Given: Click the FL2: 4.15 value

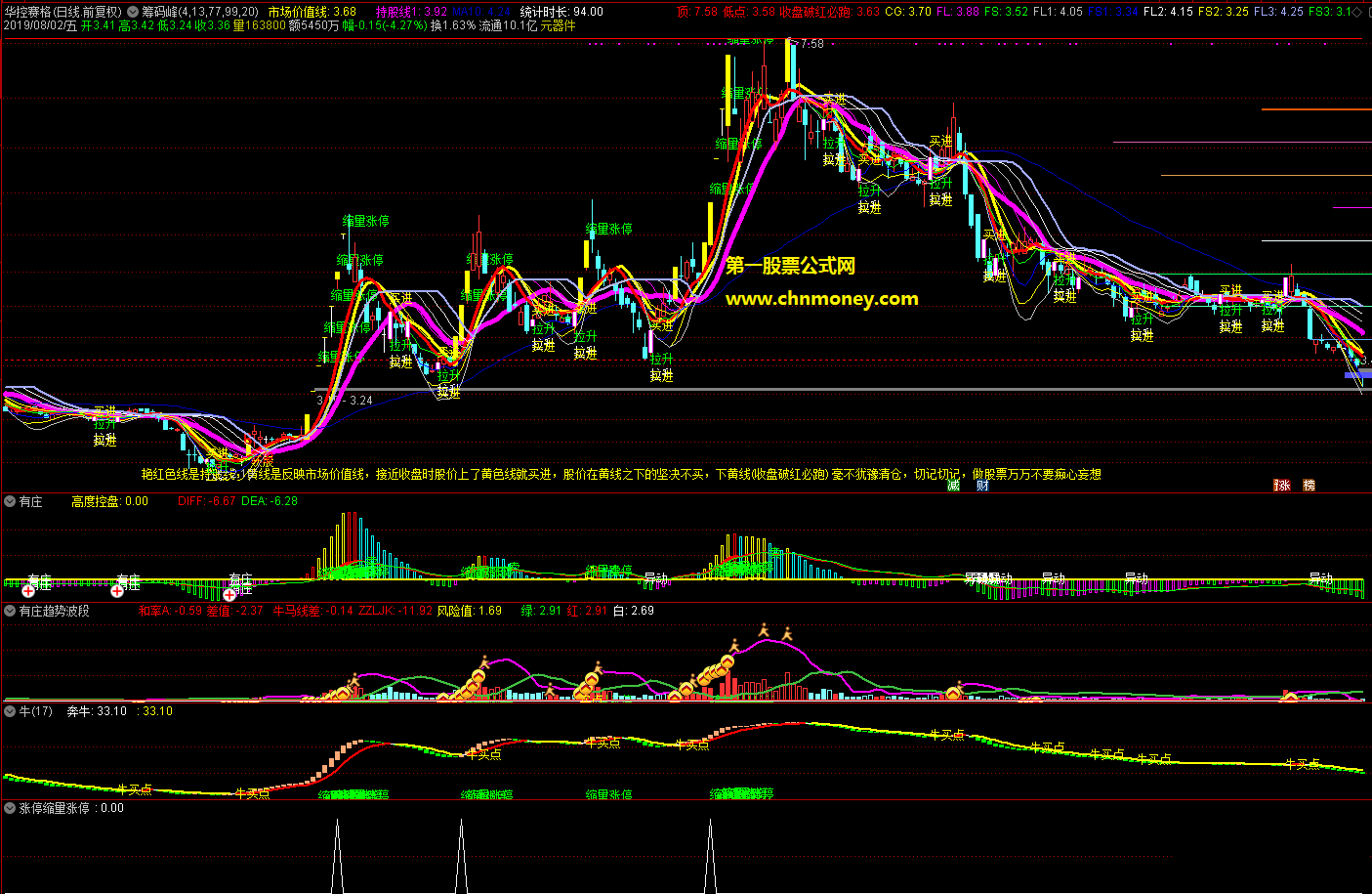Looking at the screenshot, I should (1168, 12).
